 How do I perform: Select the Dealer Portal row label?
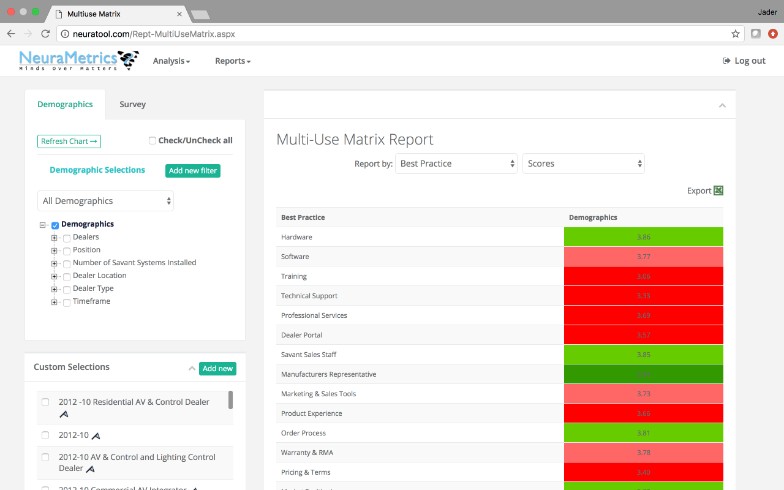point(302,335)
